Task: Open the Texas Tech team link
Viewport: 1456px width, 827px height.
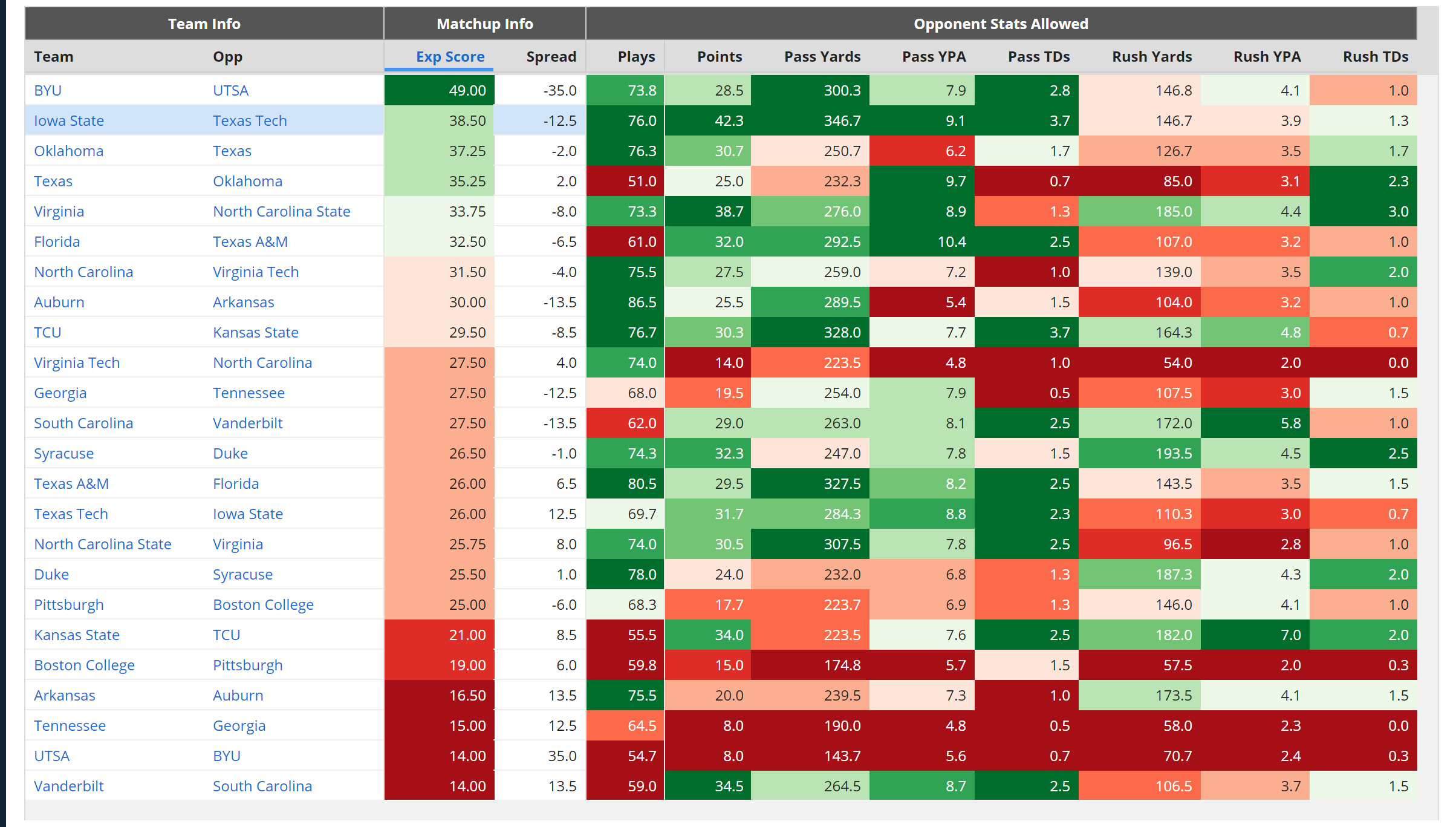Action: click(71, 514)
